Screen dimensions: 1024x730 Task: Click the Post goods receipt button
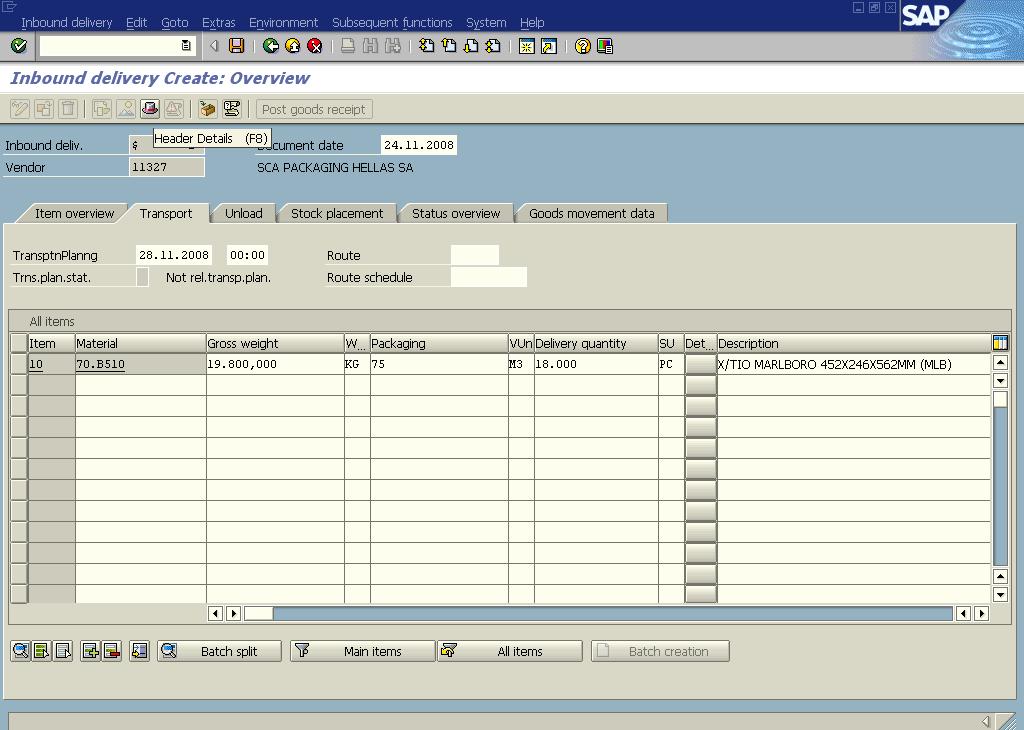313,109
